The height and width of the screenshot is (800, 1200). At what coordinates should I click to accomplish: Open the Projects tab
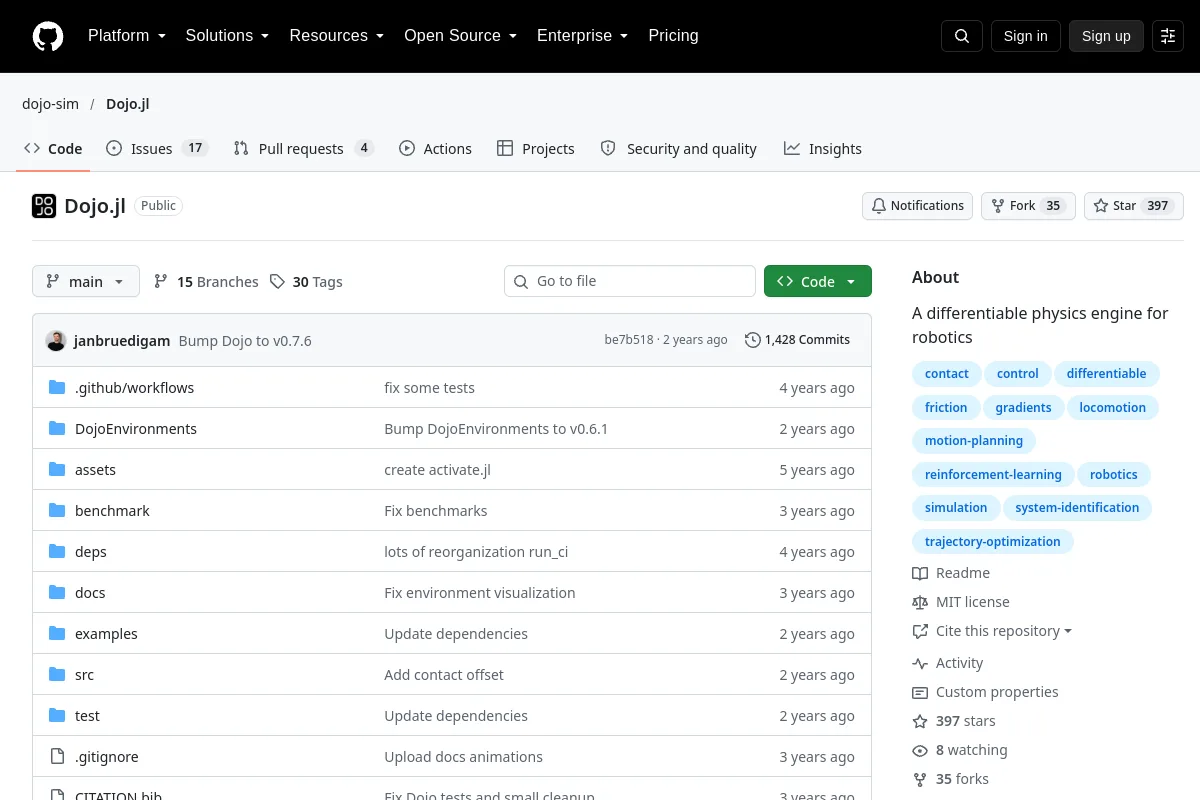point(536,149)
